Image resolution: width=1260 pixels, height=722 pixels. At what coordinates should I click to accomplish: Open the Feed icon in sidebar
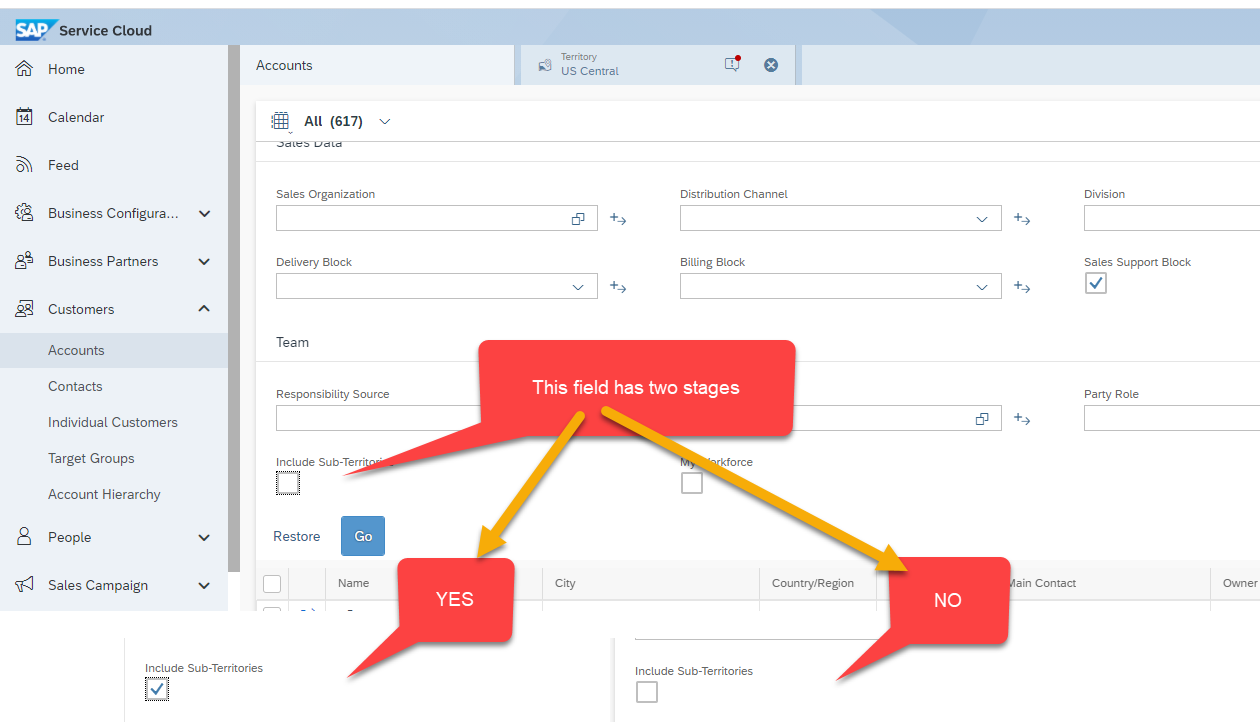coord(25,165)
